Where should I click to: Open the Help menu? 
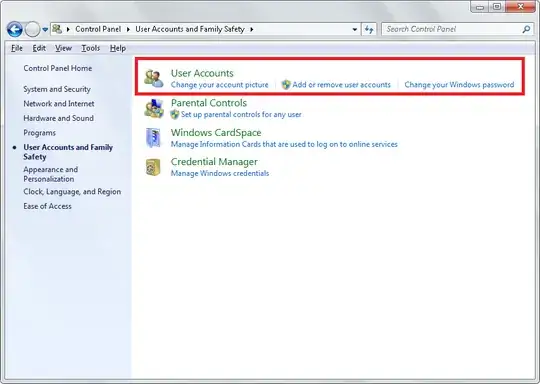[x=118, y=48]
